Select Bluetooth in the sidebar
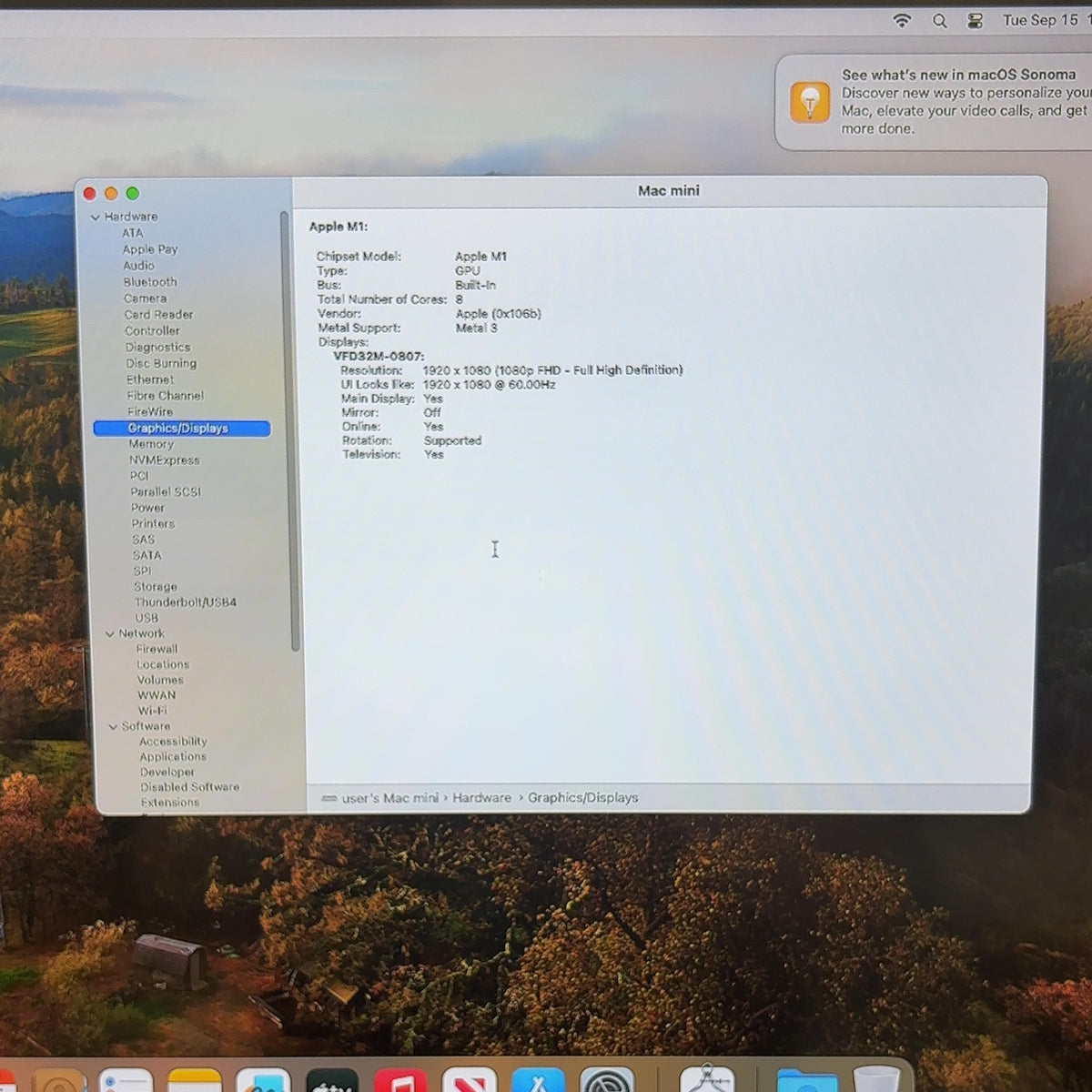The height and width of the screenshot is (1092, 1092). [150, 282]
